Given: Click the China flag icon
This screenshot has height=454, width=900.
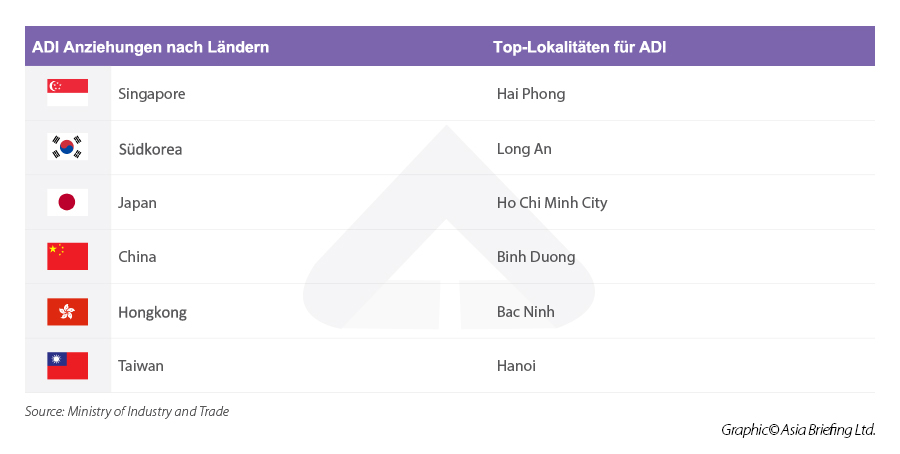Looking at the screenshot, I should [x=67, y=256].
